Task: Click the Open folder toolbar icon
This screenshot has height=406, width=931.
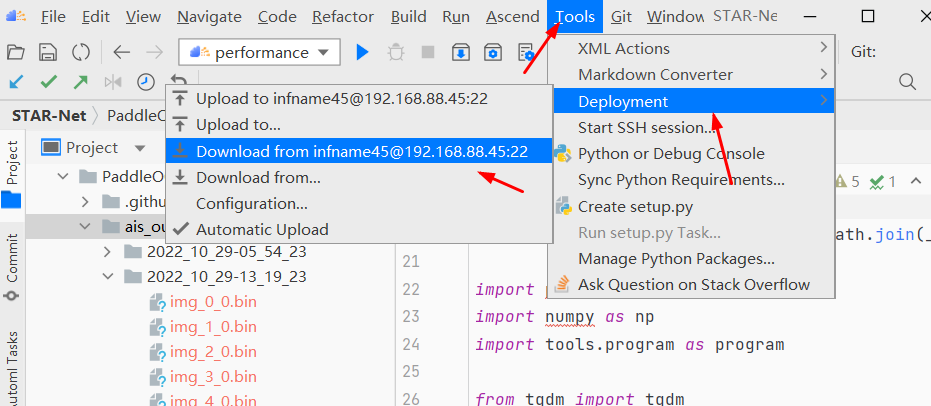Action: [15, 52]
